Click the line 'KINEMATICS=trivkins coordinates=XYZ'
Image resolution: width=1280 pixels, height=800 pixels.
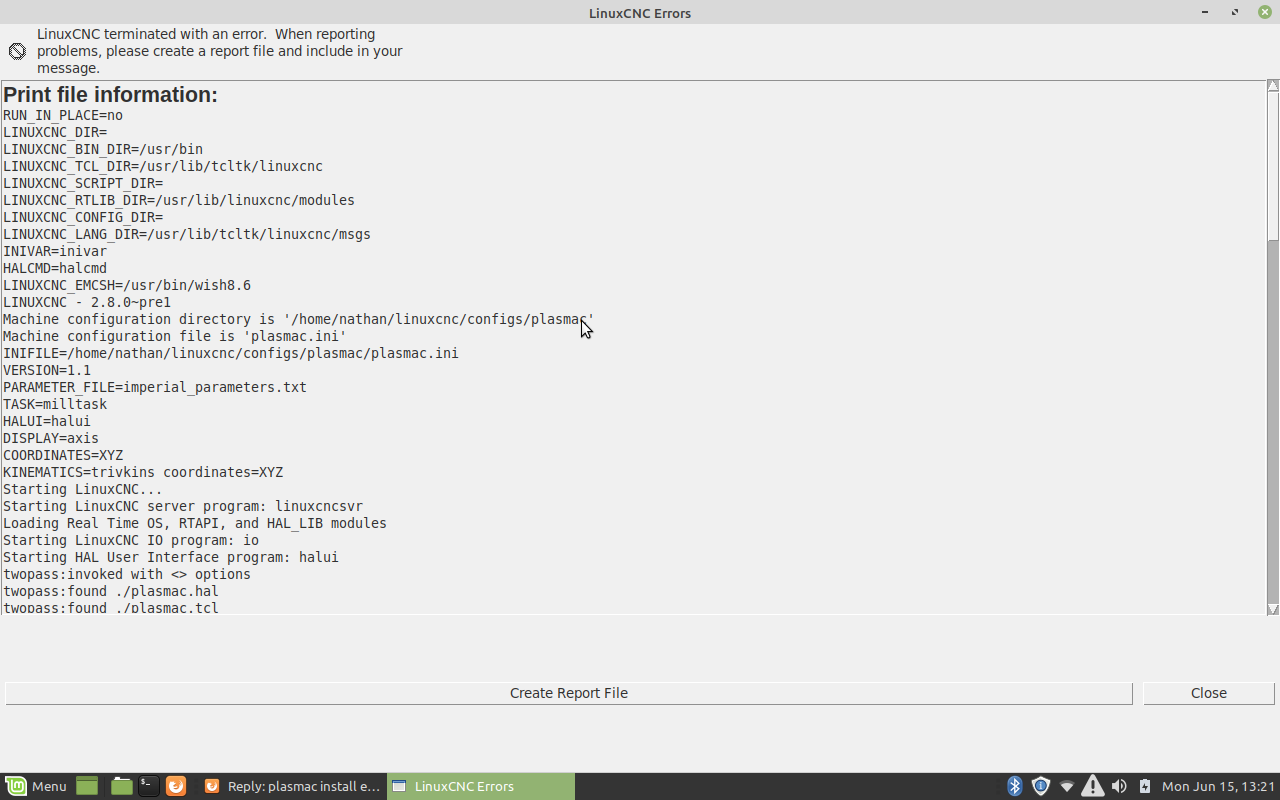point(143,472)
